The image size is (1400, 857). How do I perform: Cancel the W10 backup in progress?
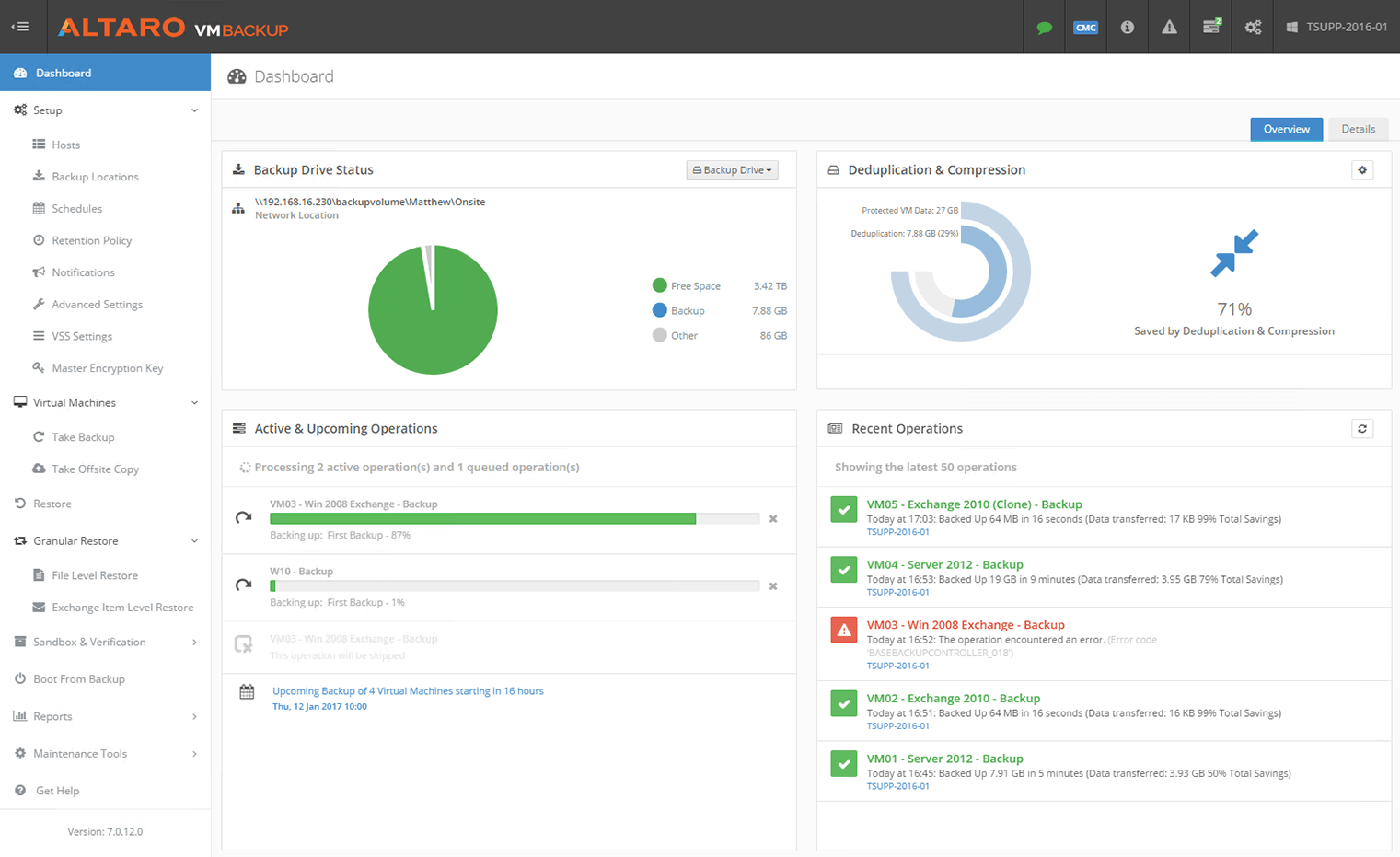click(x=773, y=586)
